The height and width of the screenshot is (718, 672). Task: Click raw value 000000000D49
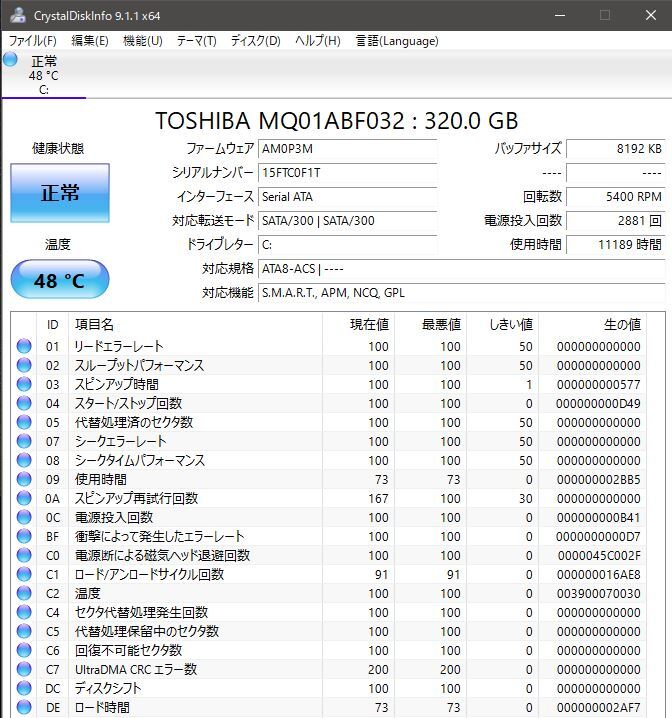(598, 403)
